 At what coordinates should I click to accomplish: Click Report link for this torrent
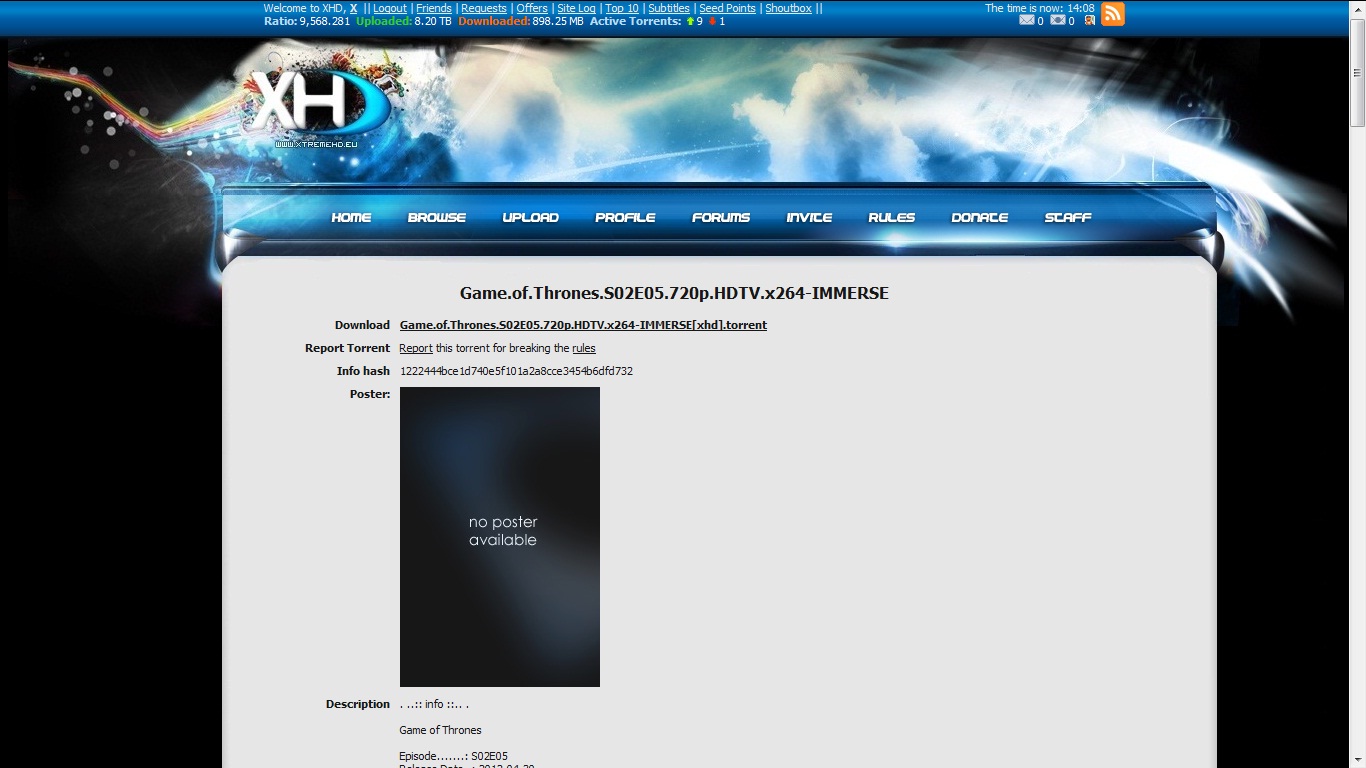(x=416, y=348)
